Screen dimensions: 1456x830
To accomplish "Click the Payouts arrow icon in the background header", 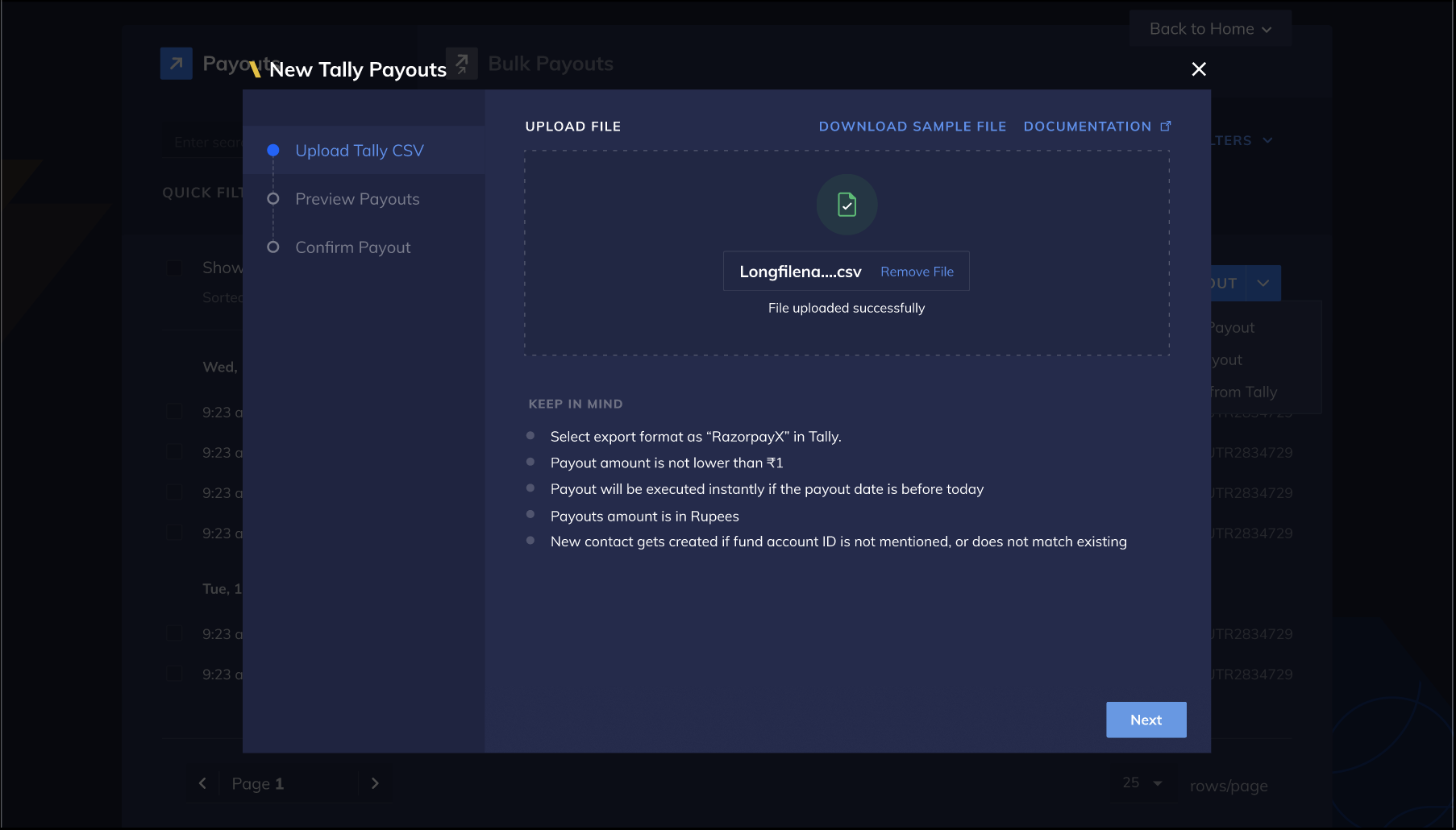I will pyautogui.click(x=177, y=64).
